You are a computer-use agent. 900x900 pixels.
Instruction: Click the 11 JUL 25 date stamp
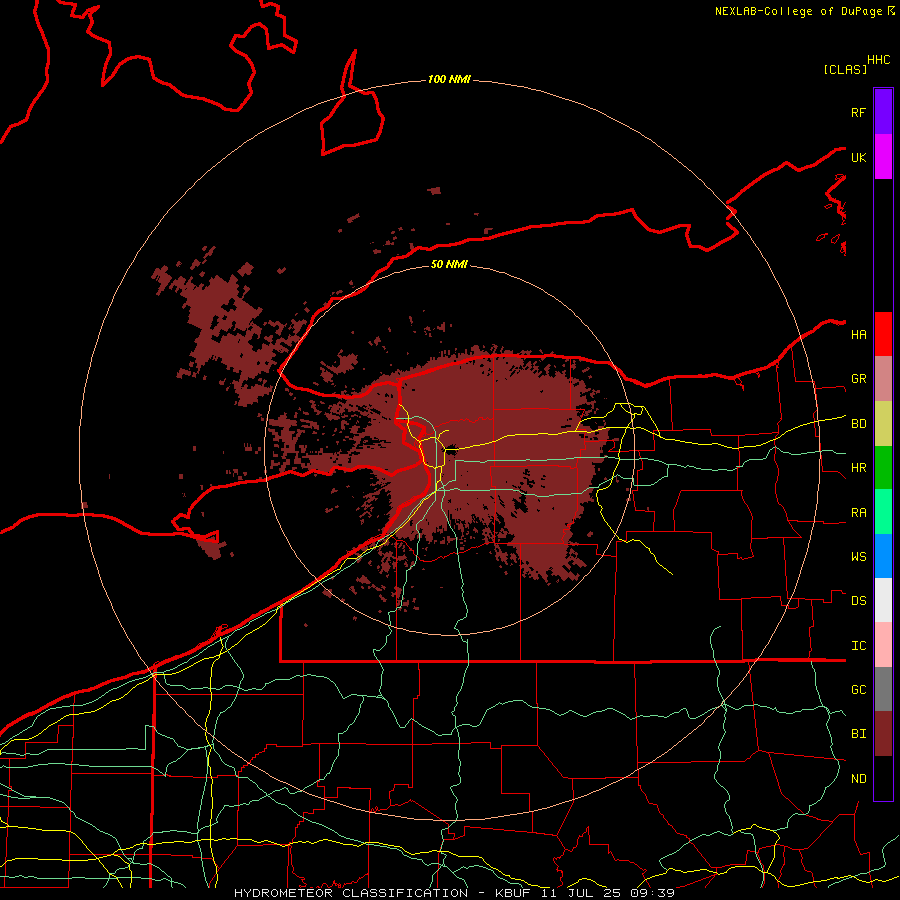[583, 893]
